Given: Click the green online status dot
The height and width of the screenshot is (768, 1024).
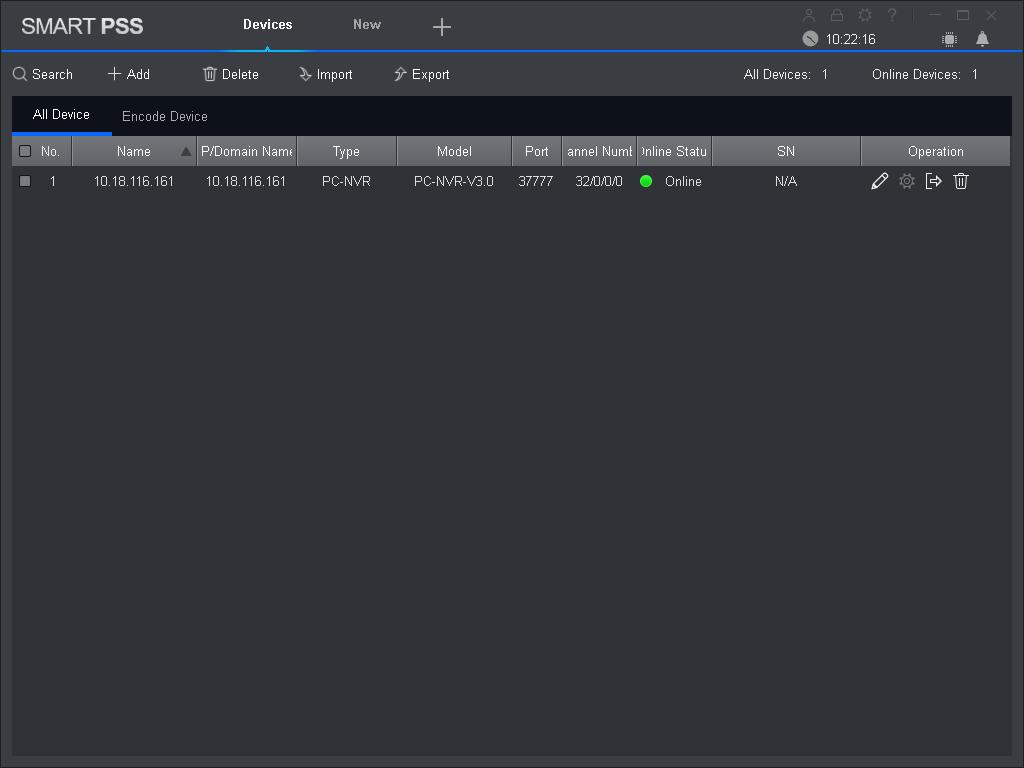Looking at the screenshot, I should [646, 181].
